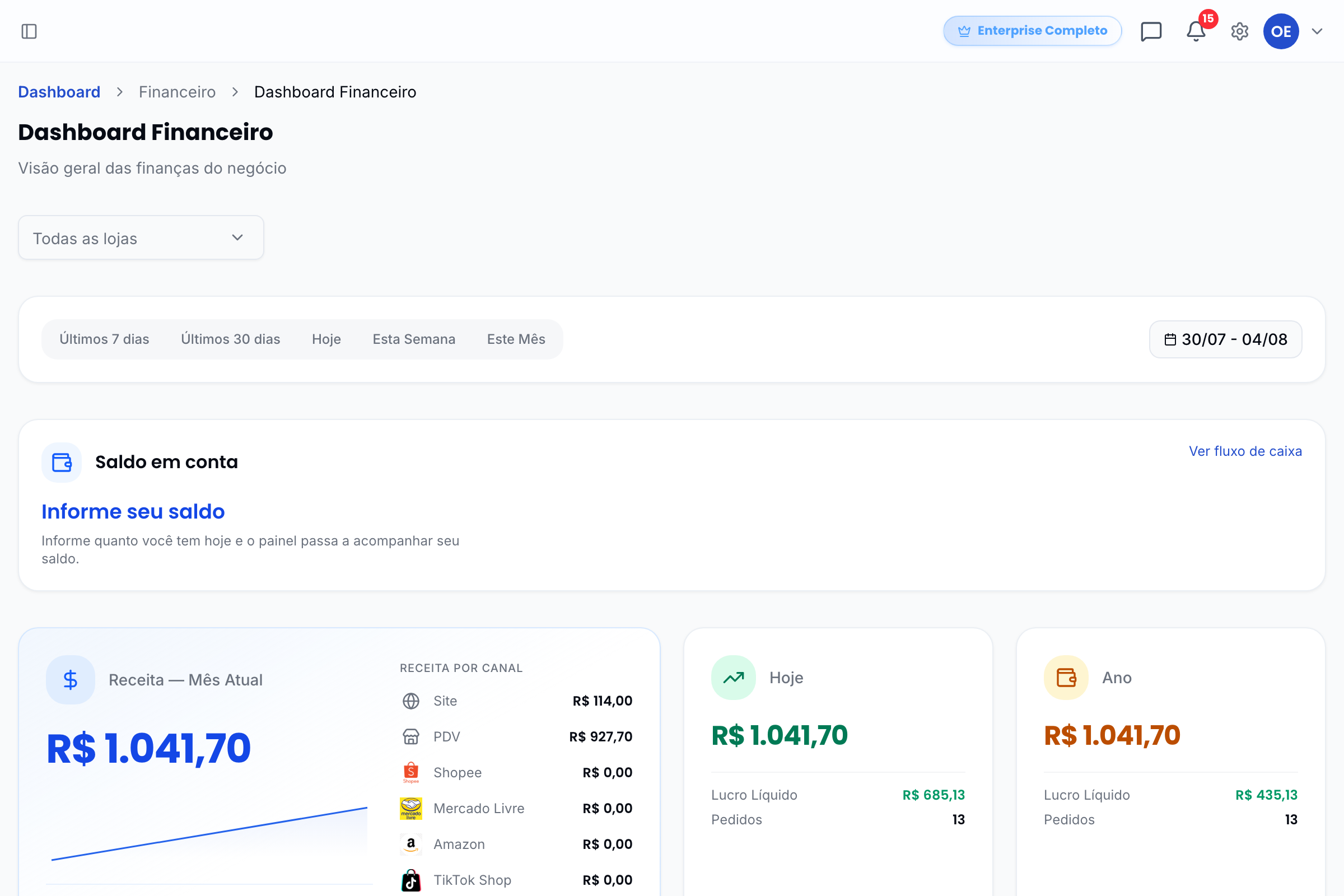This screenshot has height=896, width=1344.
Task: Click the revenue trend line chart
Action: click(209, 834)
